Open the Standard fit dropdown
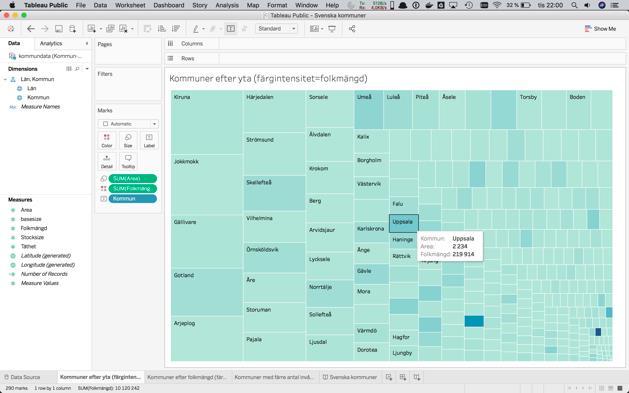 click(x=276, y=29)
